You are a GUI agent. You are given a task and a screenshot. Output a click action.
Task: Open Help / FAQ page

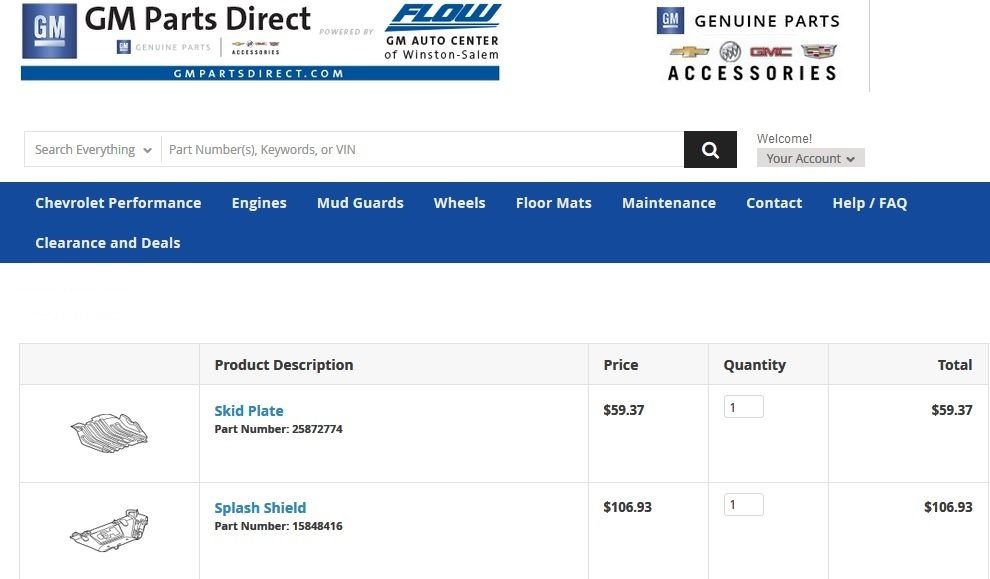[x=869, y=203]
